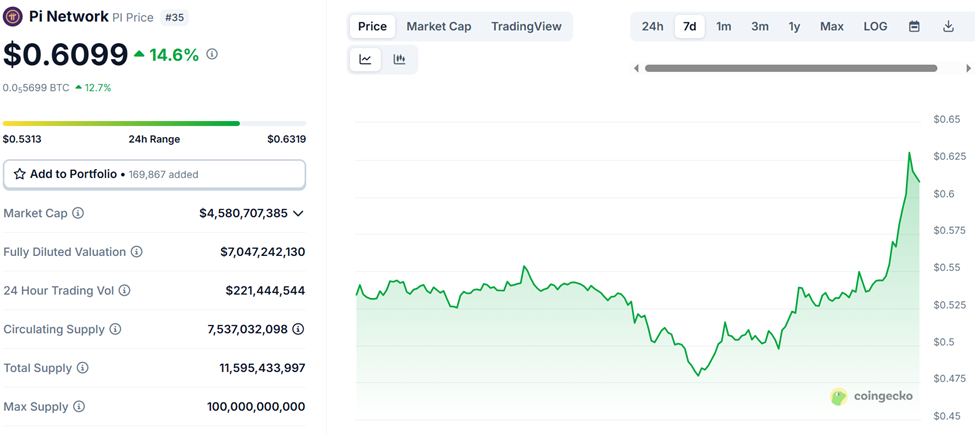Download the chart data

pos(948,26)
